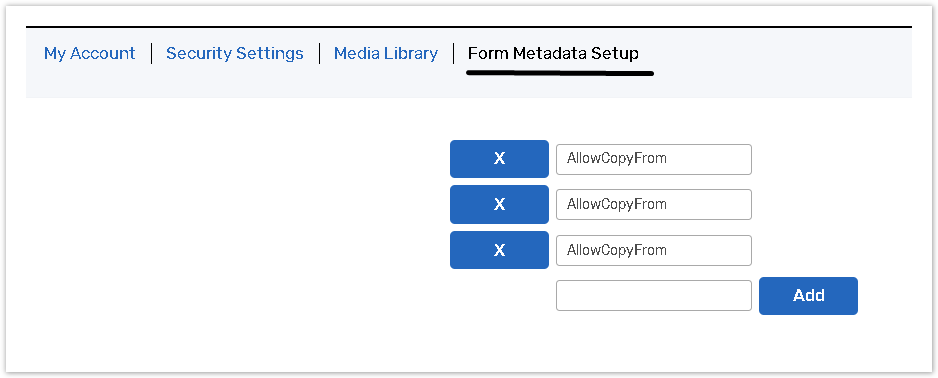The height and width of the screenshot is (378, 938).
Task: Focus the first AllowCopyFrom text field
Action: (654, 159)
